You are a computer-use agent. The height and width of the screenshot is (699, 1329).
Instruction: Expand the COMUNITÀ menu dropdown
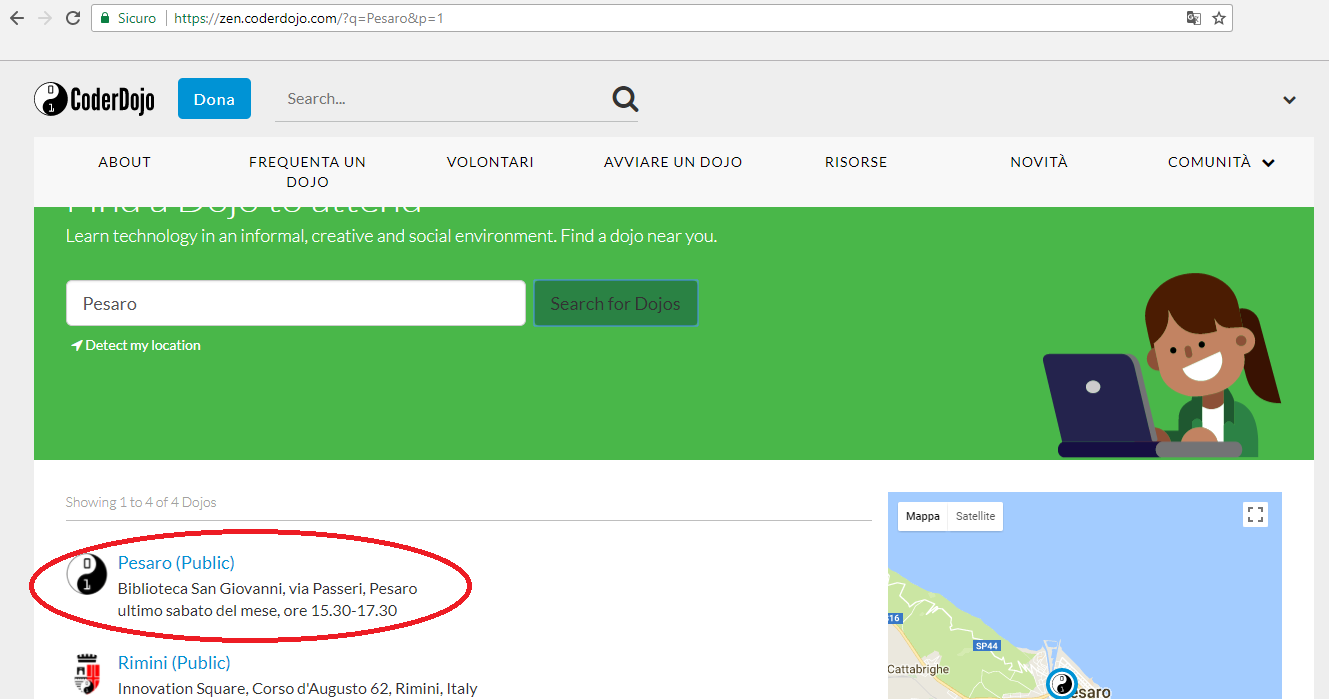coord(1221,162)
